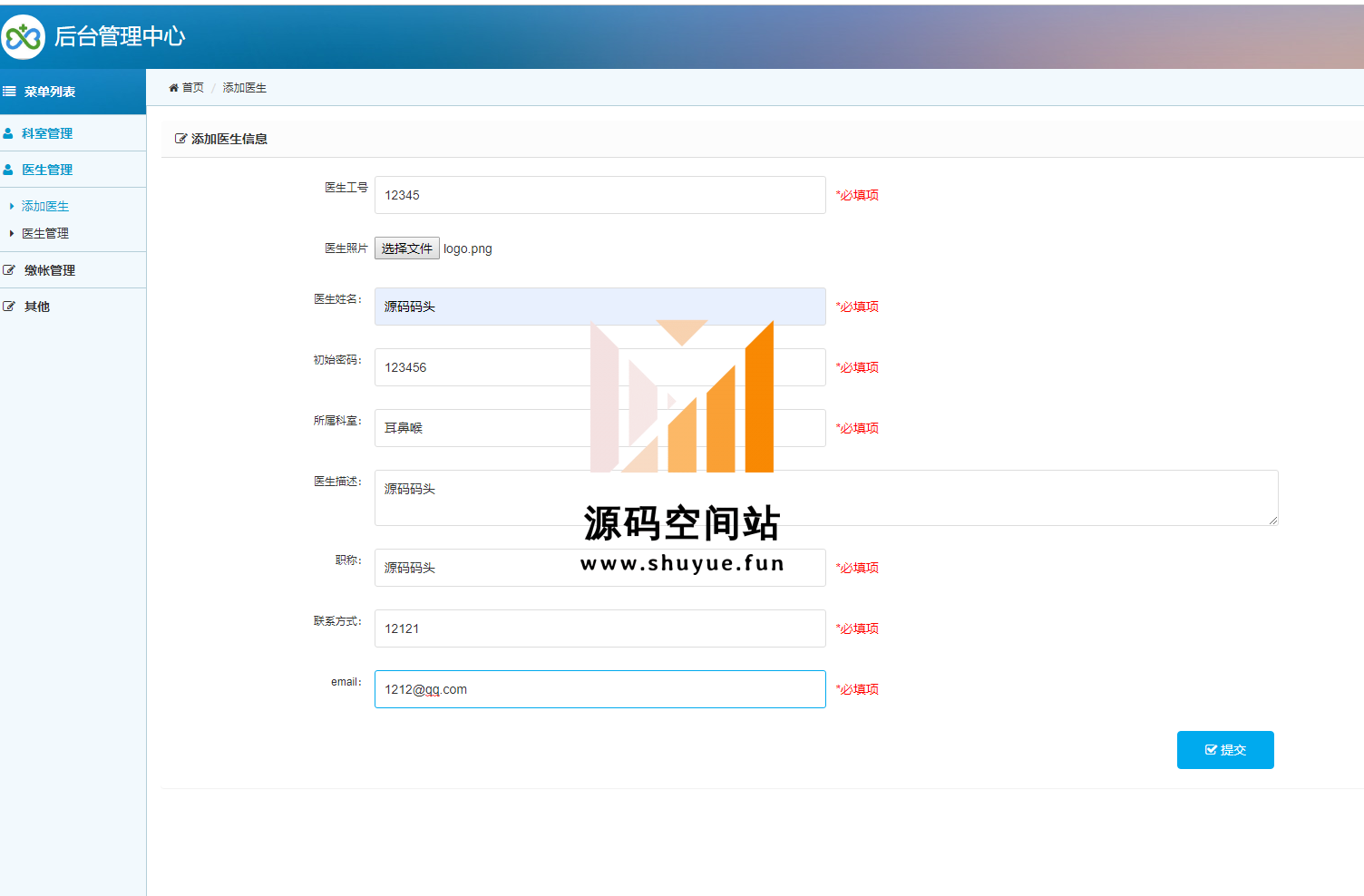The width and height of the screenshot is (1364, 896).
Task: Click the 所属科室 field showing 耳鼻喉
Action: tap(600, 428)
